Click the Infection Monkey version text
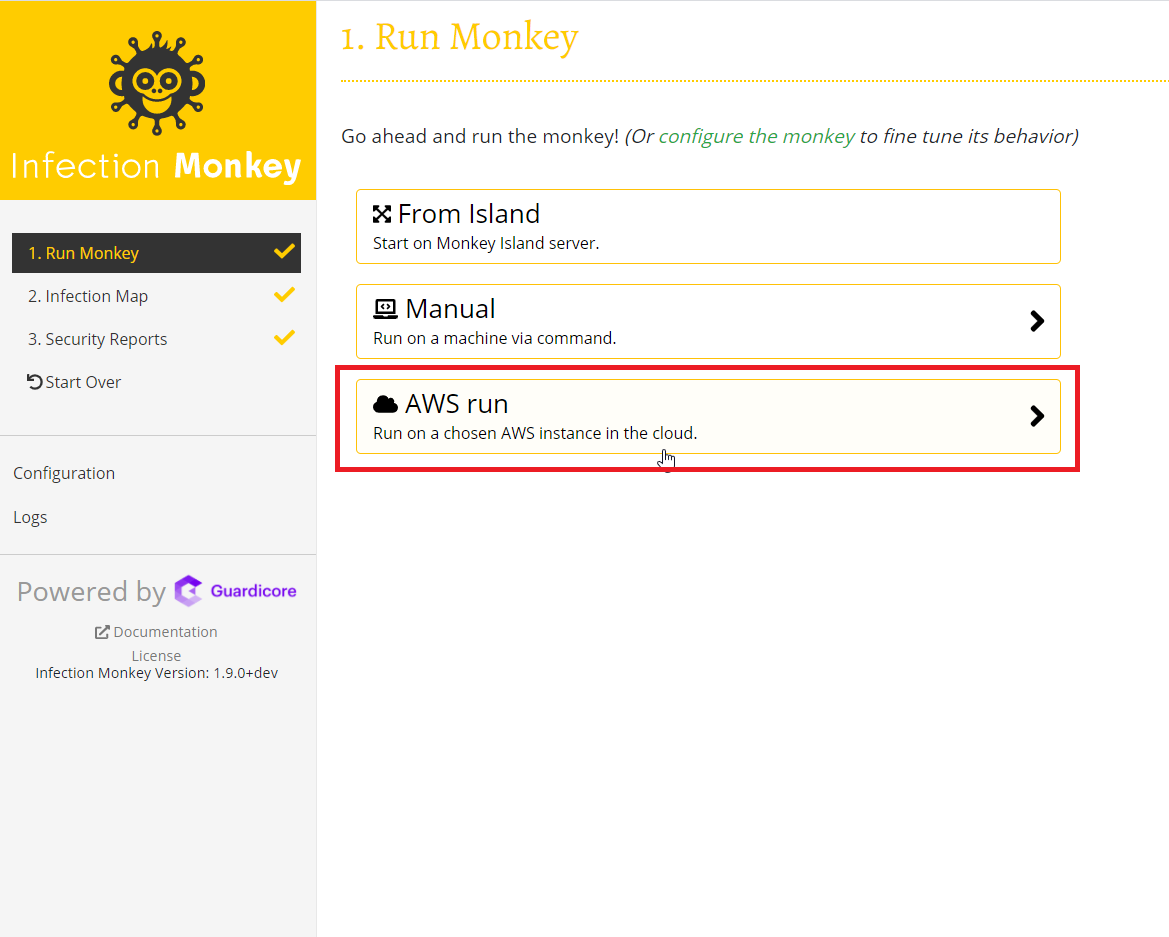Screen dimensions: 1169x937 click(156, 673)
